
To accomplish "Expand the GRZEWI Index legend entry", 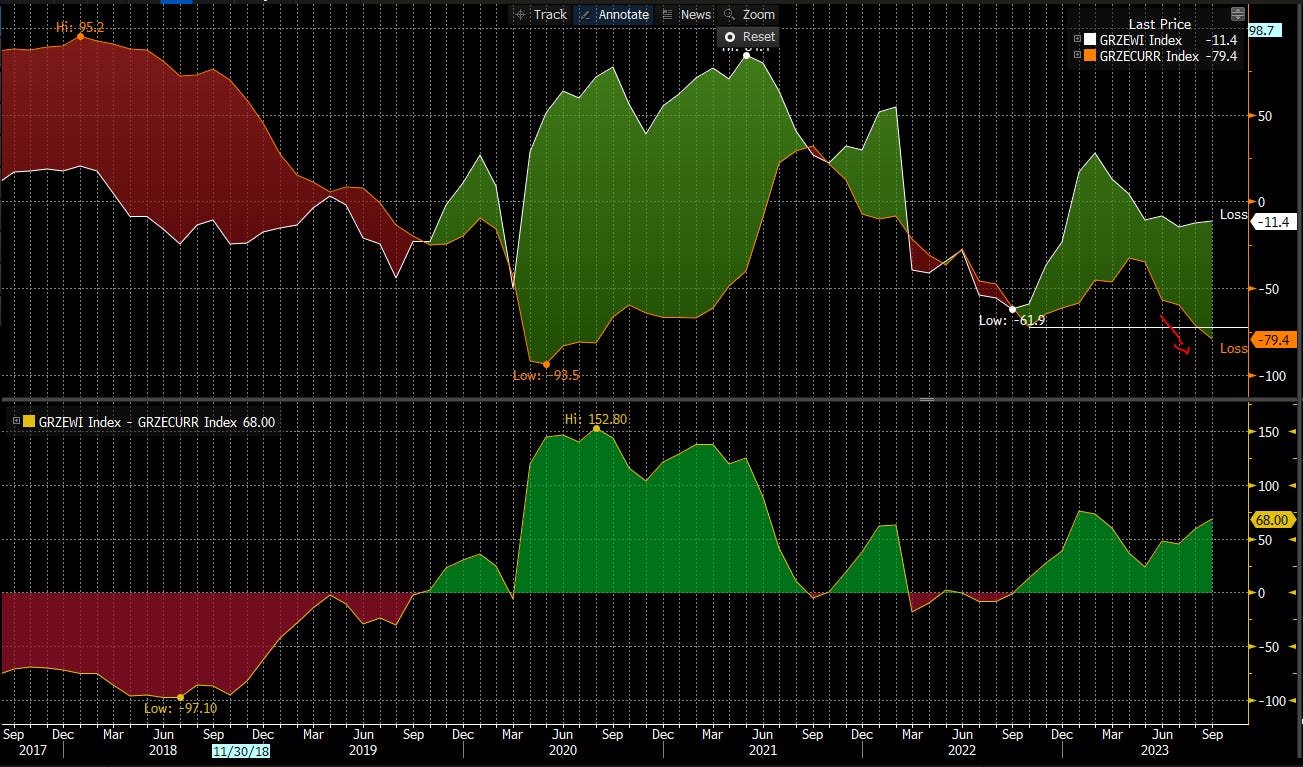I will tap(1077, 40).
